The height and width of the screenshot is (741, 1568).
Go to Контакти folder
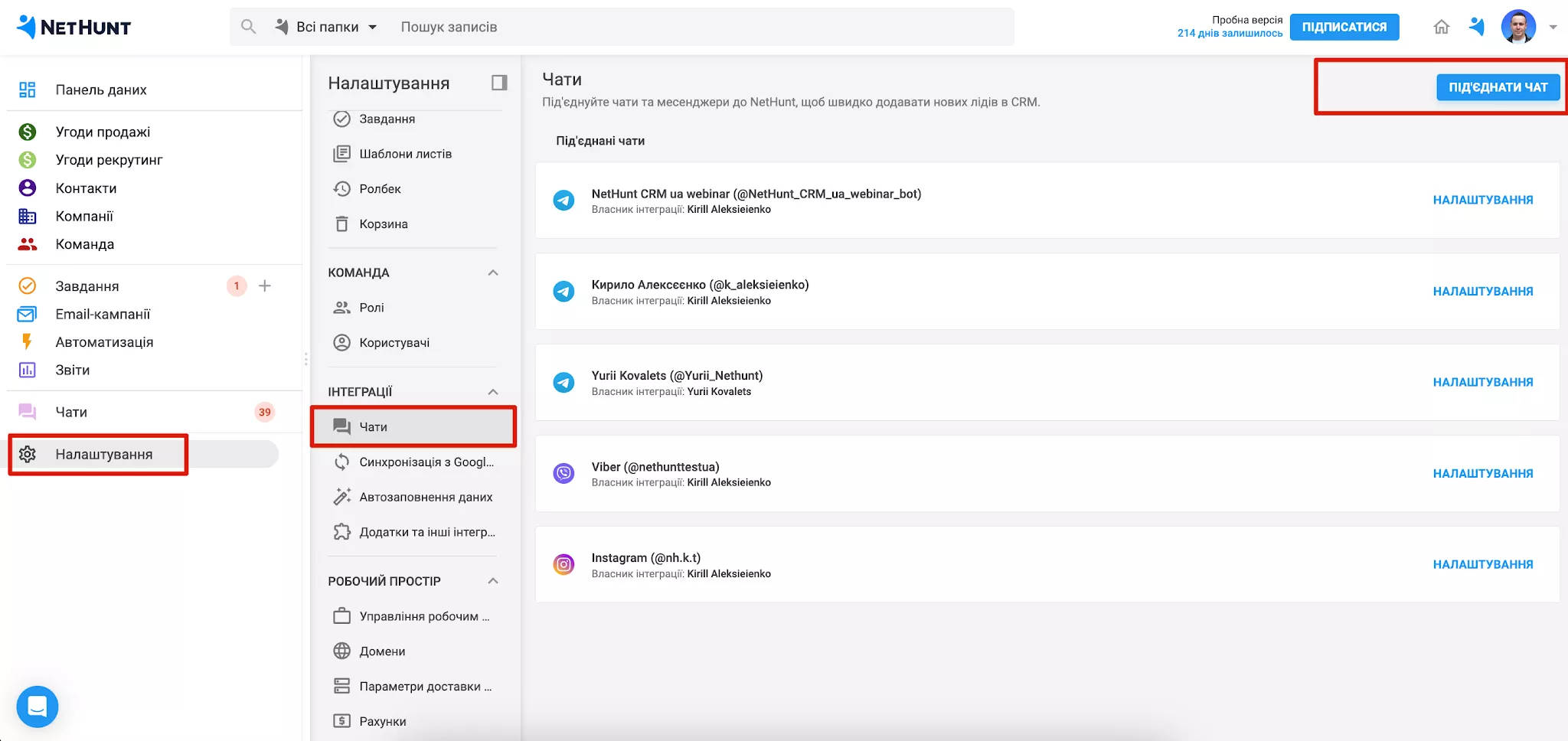(86, 188)
